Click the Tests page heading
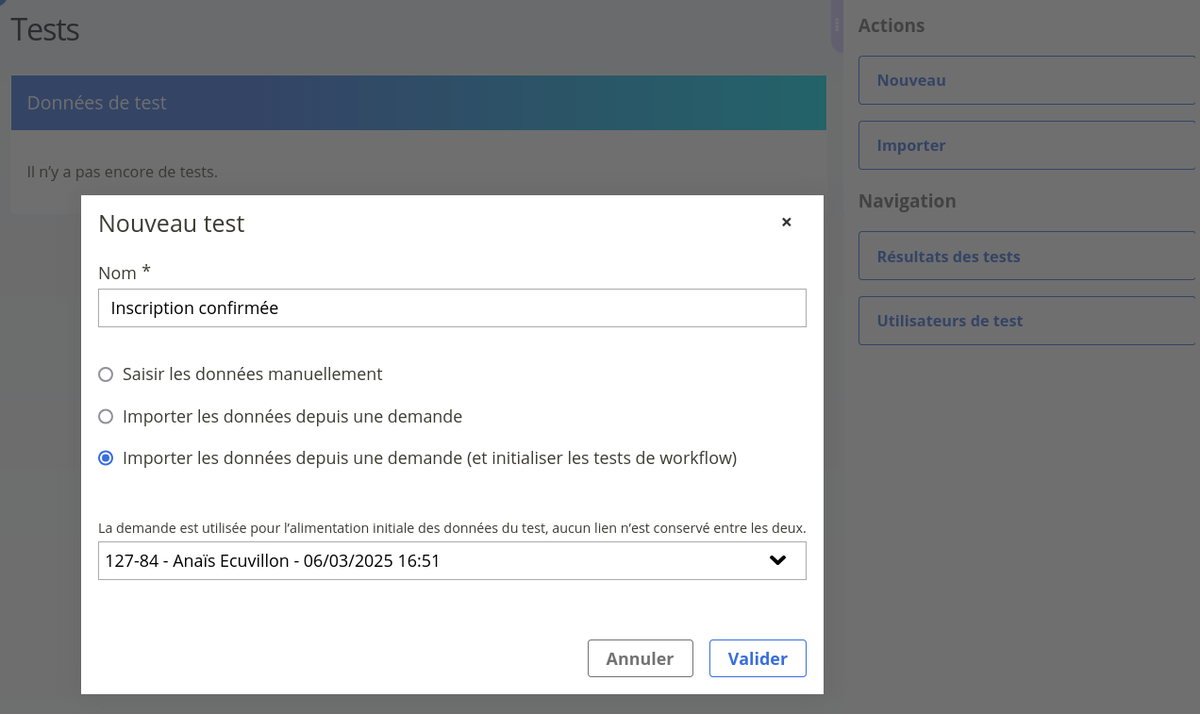 coord(45,29)
